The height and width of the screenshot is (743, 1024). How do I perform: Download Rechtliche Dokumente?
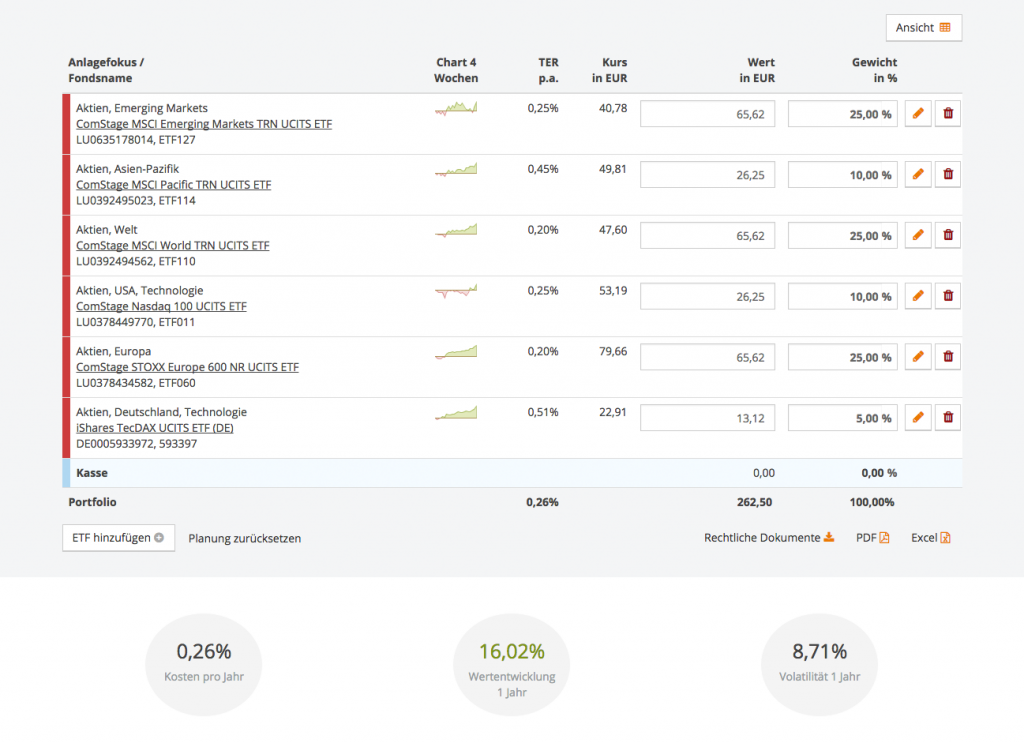(769, 537)
